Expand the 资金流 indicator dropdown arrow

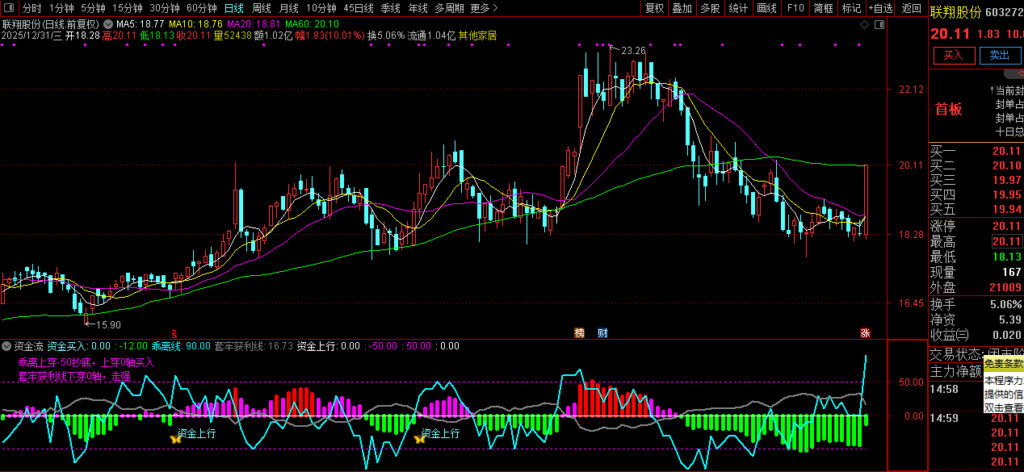[x=7, y=346]
